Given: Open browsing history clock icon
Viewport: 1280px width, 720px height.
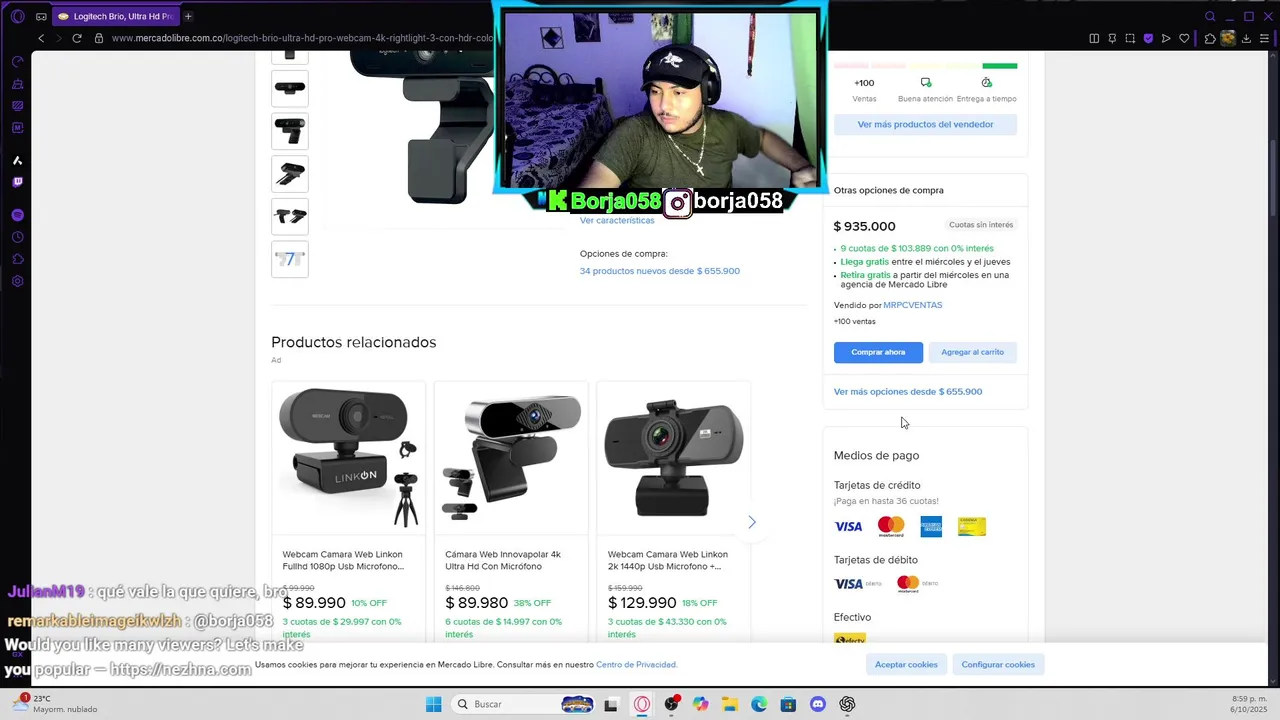Looking at the screenshot, I should (18, 237).
